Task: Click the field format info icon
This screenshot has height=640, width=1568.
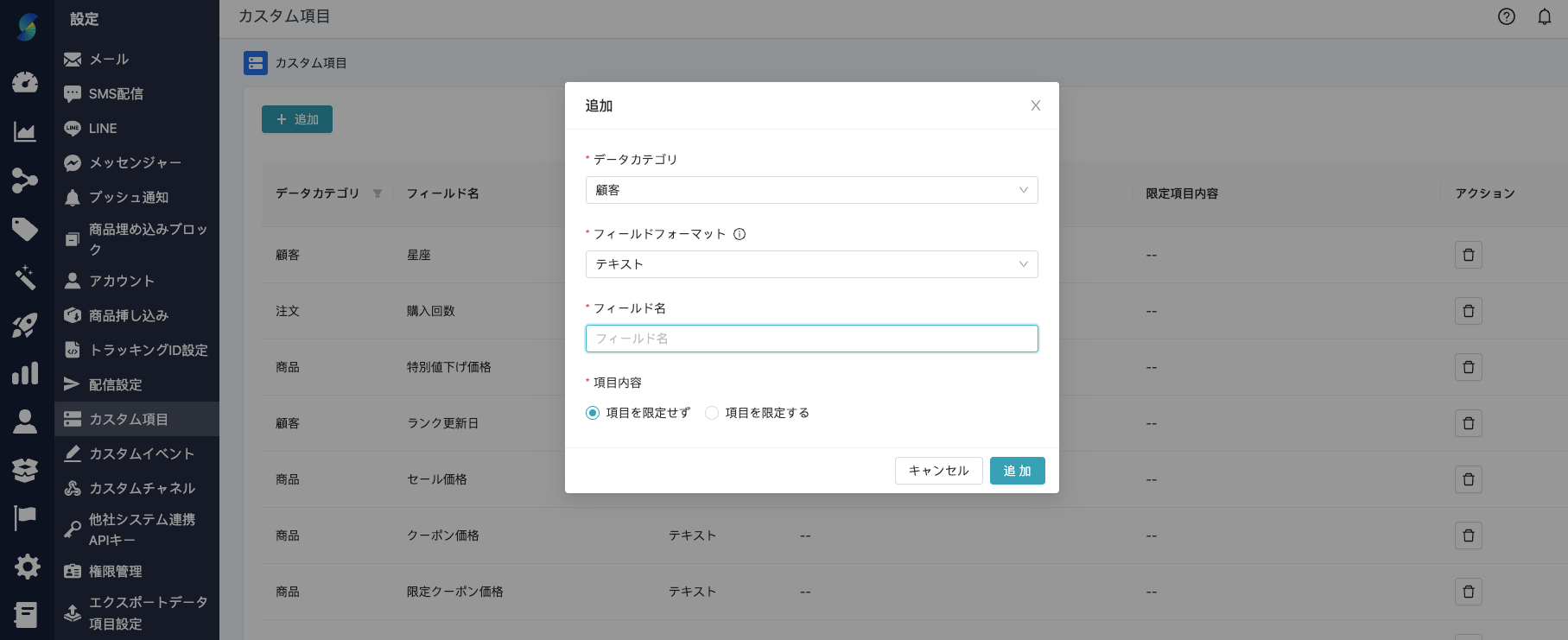Action: tap(740, 234)
